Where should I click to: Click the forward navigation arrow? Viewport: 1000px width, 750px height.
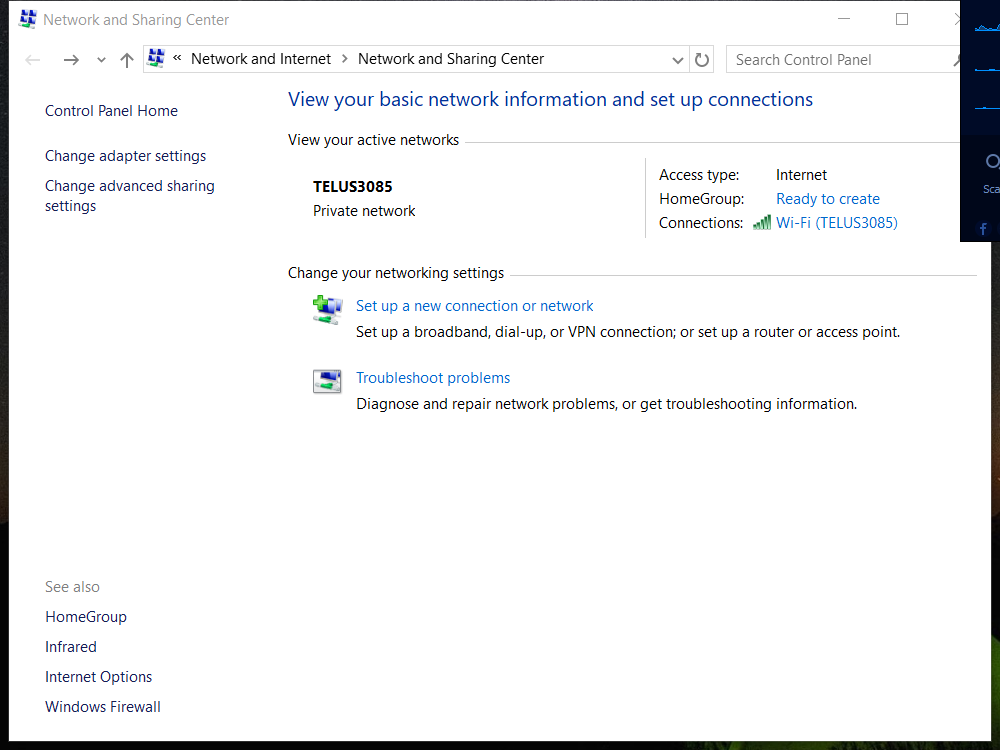[70, 60]
